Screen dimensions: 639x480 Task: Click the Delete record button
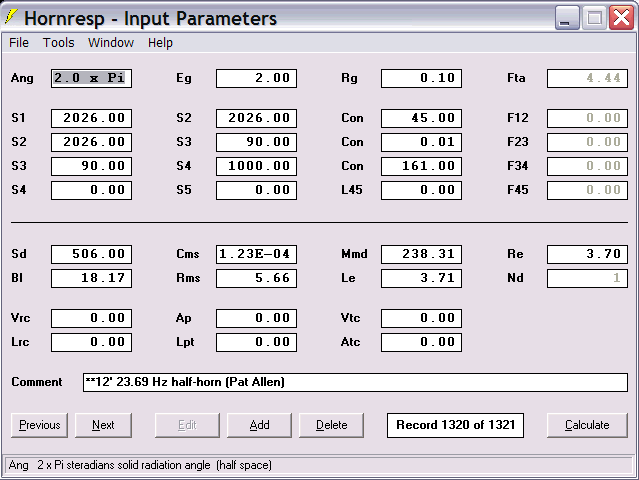click(331, 425)
